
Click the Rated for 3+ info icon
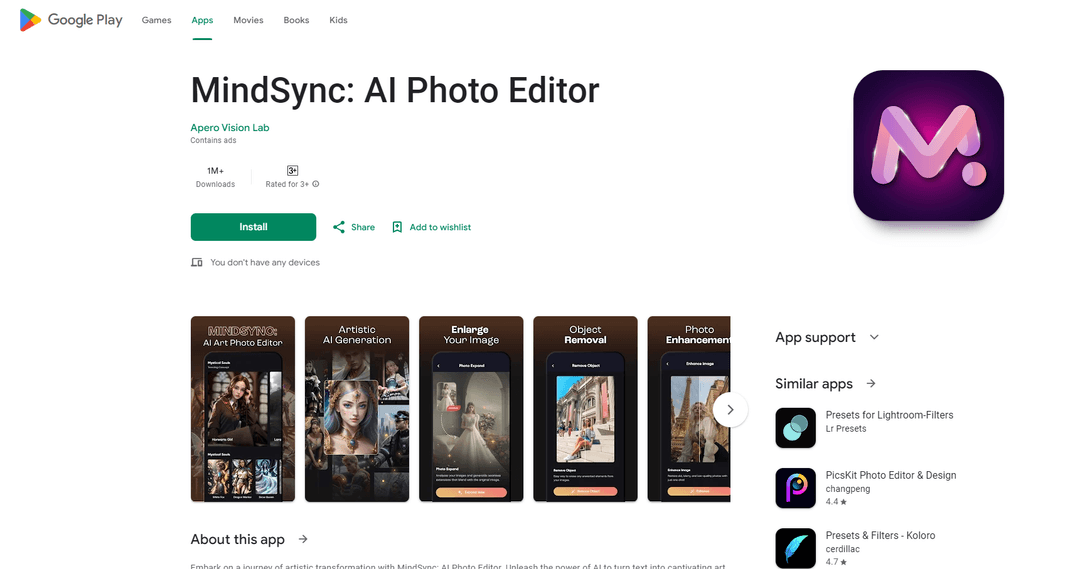[315, 184]
